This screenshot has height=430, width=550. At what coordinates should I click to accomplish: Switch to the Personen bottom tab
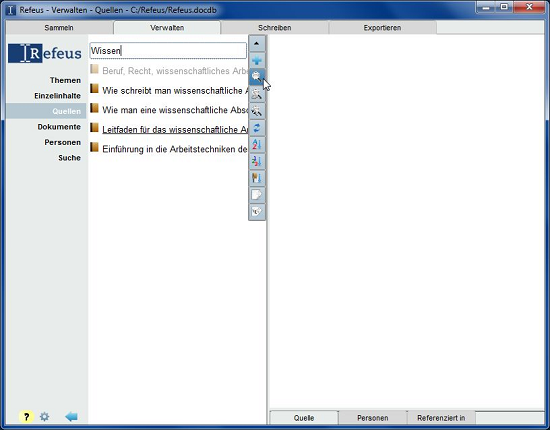click(x=373, y=418)
